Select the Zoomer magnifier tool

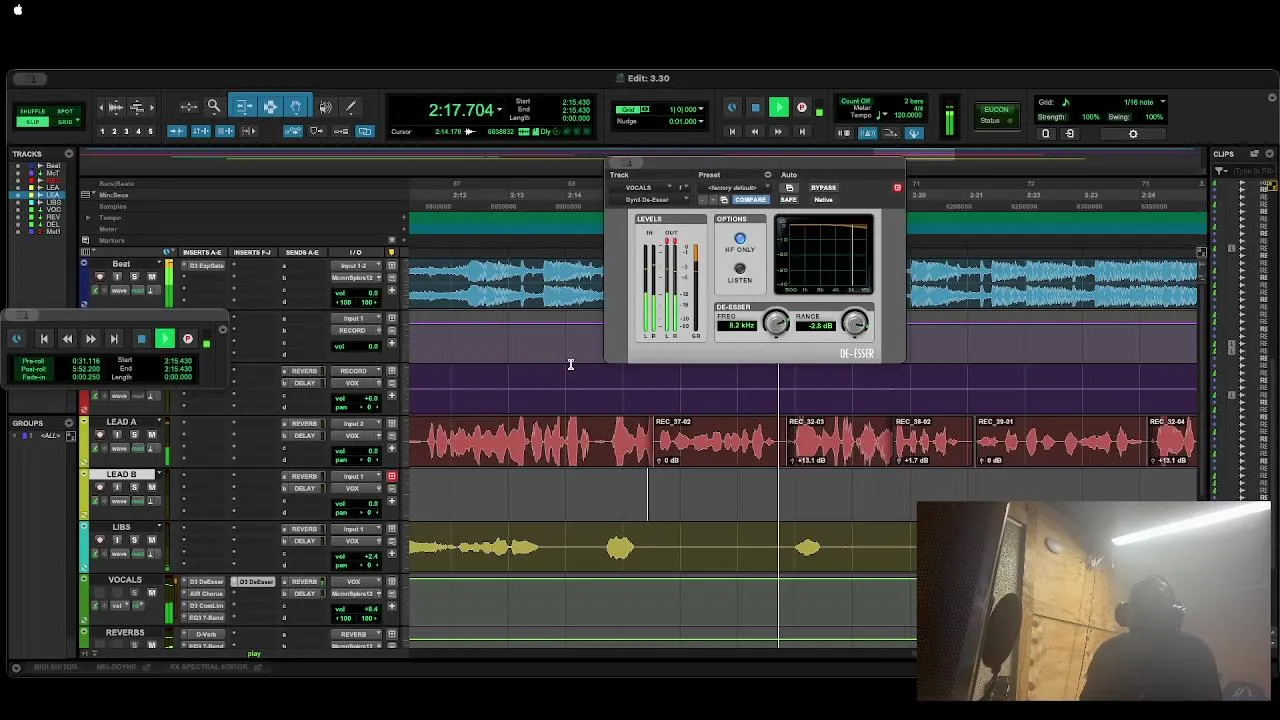click(214, 106)
